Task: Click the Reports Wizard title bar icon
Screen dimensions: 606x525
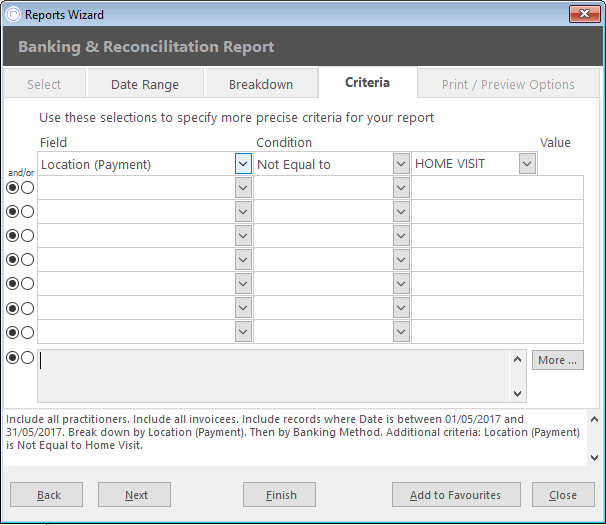Action: point(13,15)
